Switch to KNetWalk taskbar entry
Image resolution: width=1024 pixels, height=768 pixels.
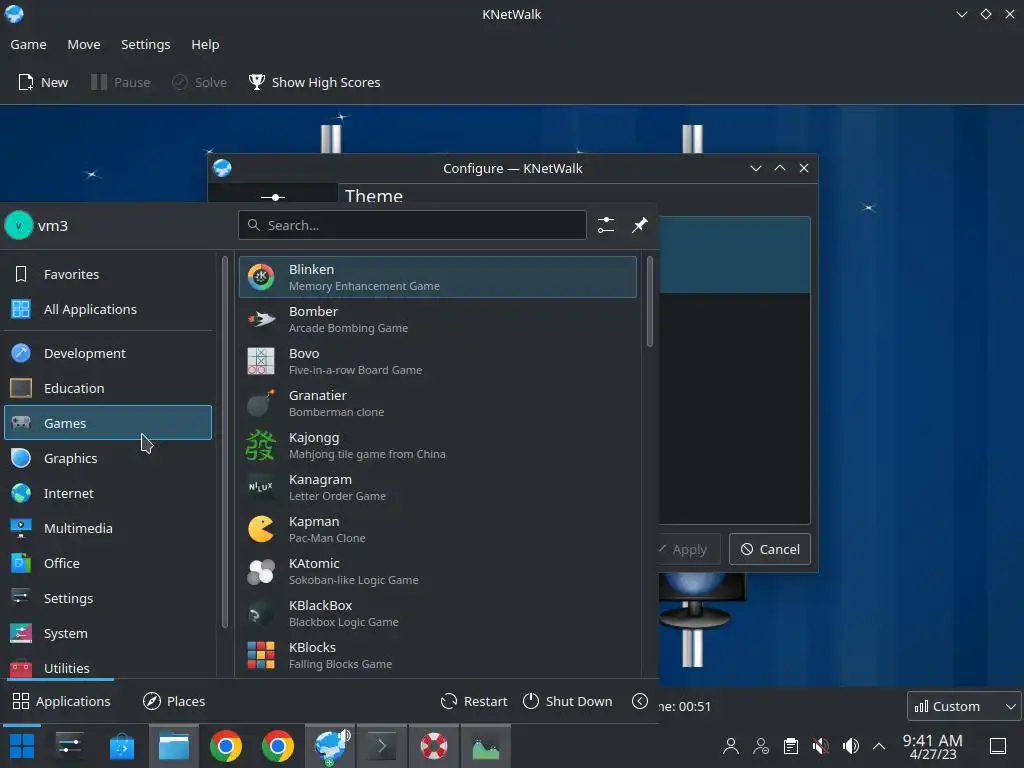pyautogui.click(x=330, y=746)
